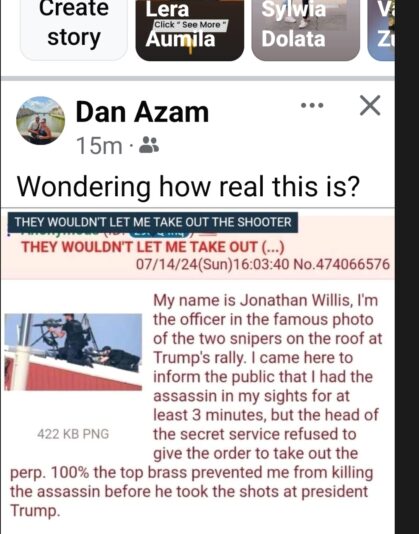Dismiss Dan Azam's post with the X
Viewport: 419px width, 534px height.
pyautogui.click(x=370, y=106)
